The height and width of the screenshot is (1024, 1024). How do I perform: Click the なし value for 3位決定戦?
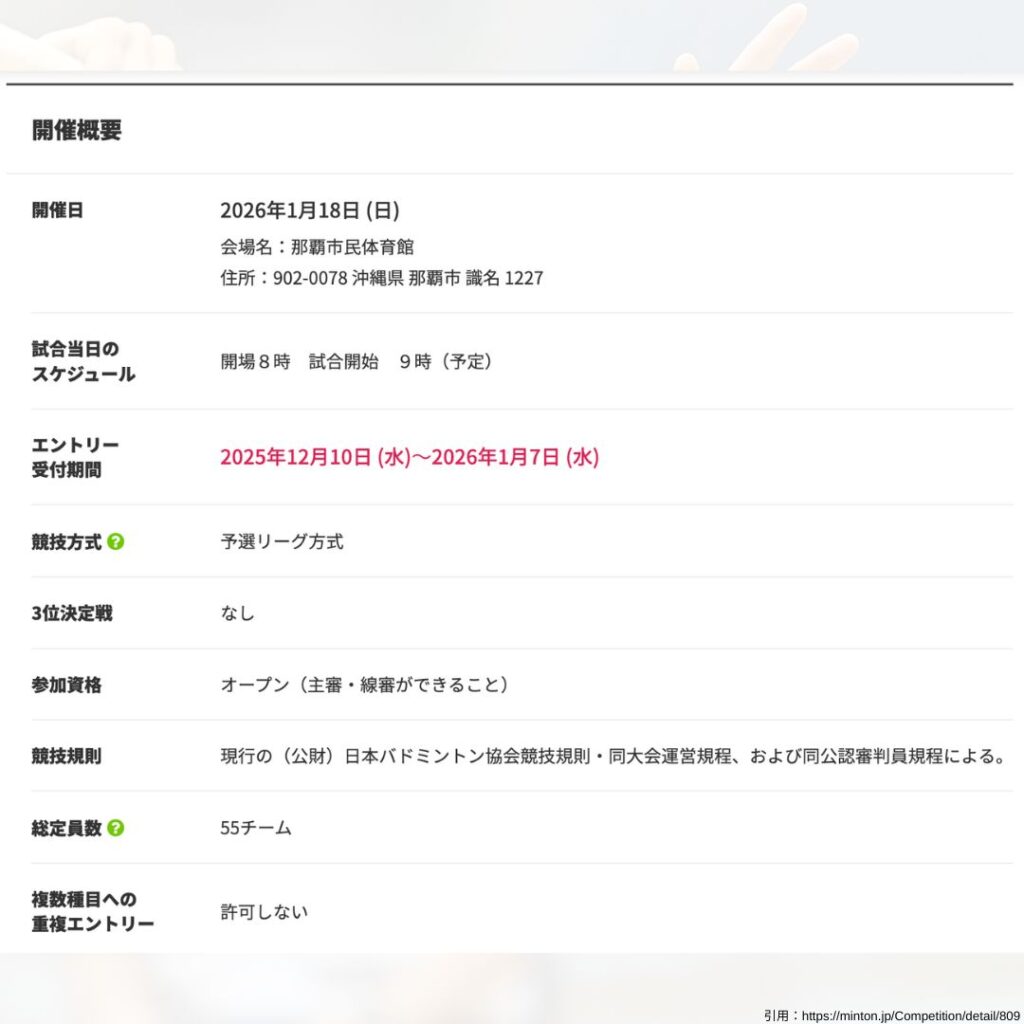point(238,613)
